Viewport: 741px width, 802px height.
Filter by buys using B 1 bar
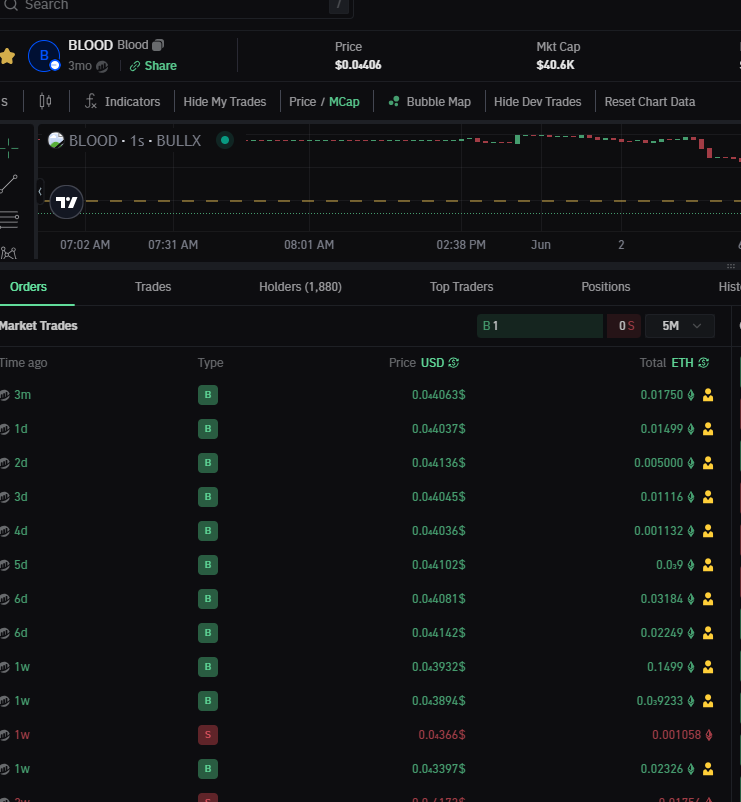click(540, 326)
